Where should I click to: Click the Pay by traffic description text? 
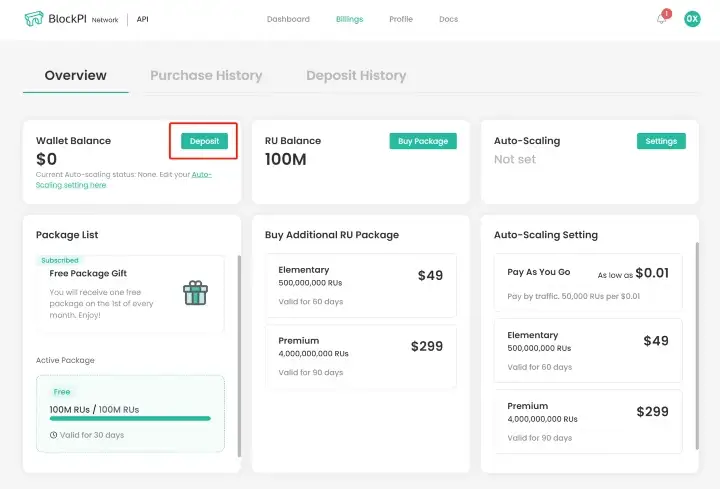coord(574,296)
